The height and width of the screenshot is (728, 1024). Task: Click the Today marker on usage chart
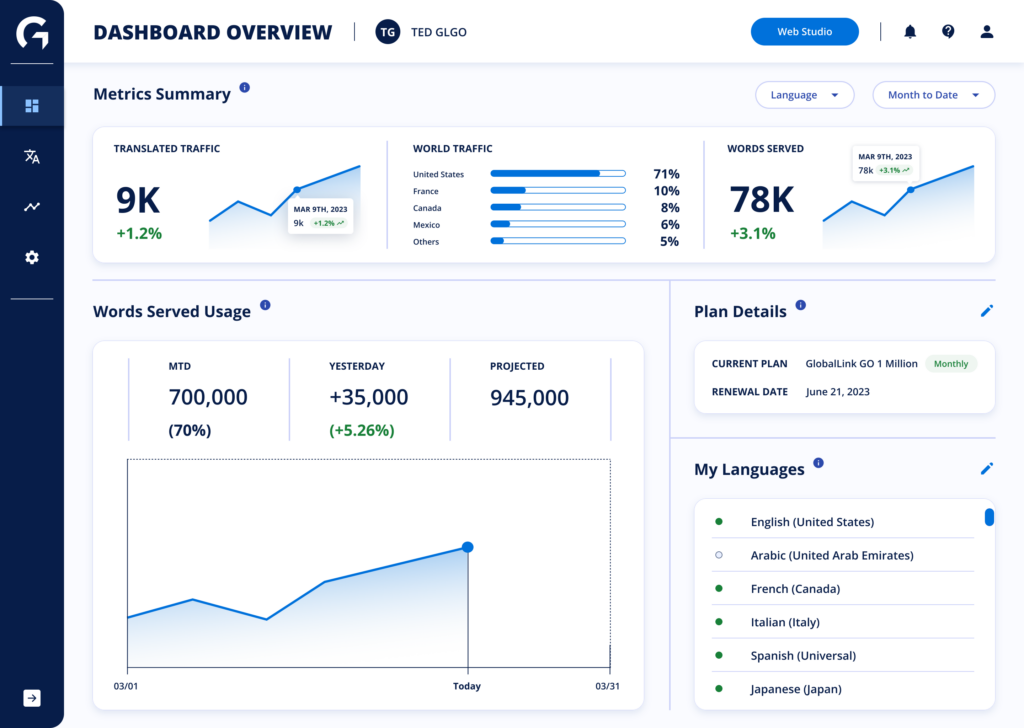[x=468, y=547]
